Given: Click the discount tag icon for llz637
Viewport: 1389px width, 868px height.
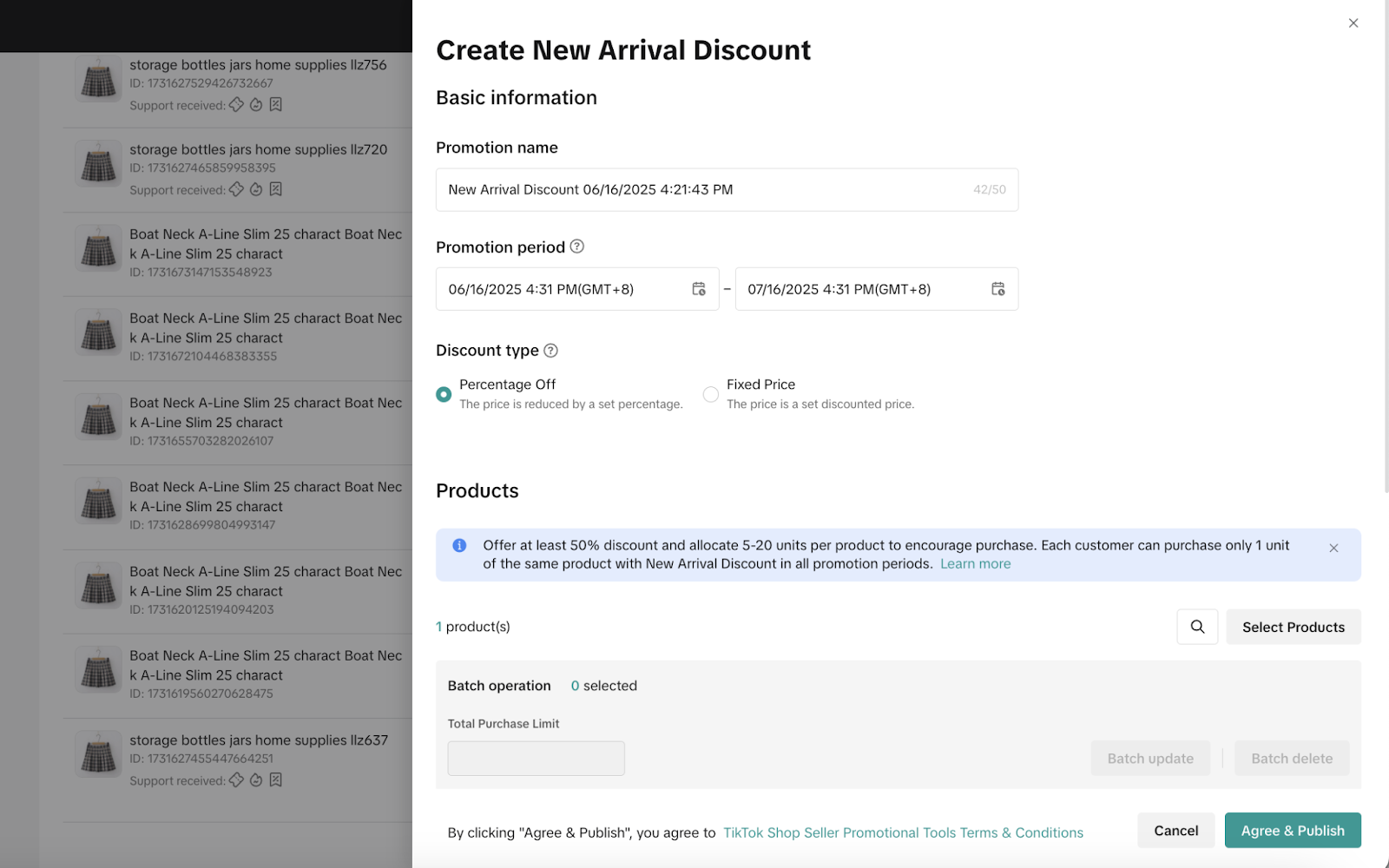Looking at the screenshot, I should [275, 780].
